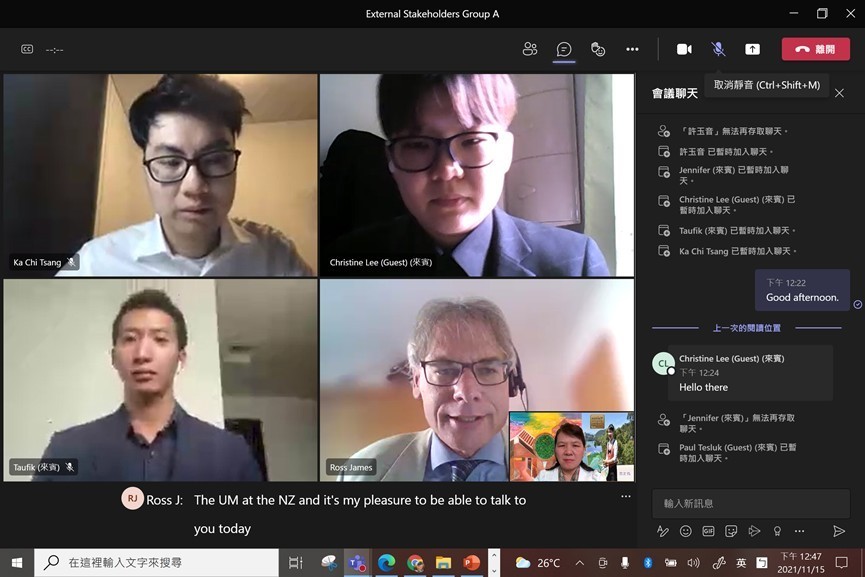Click the Windows taskbar search box
Screen dimensions: 865x577
[x=157, y=563]
